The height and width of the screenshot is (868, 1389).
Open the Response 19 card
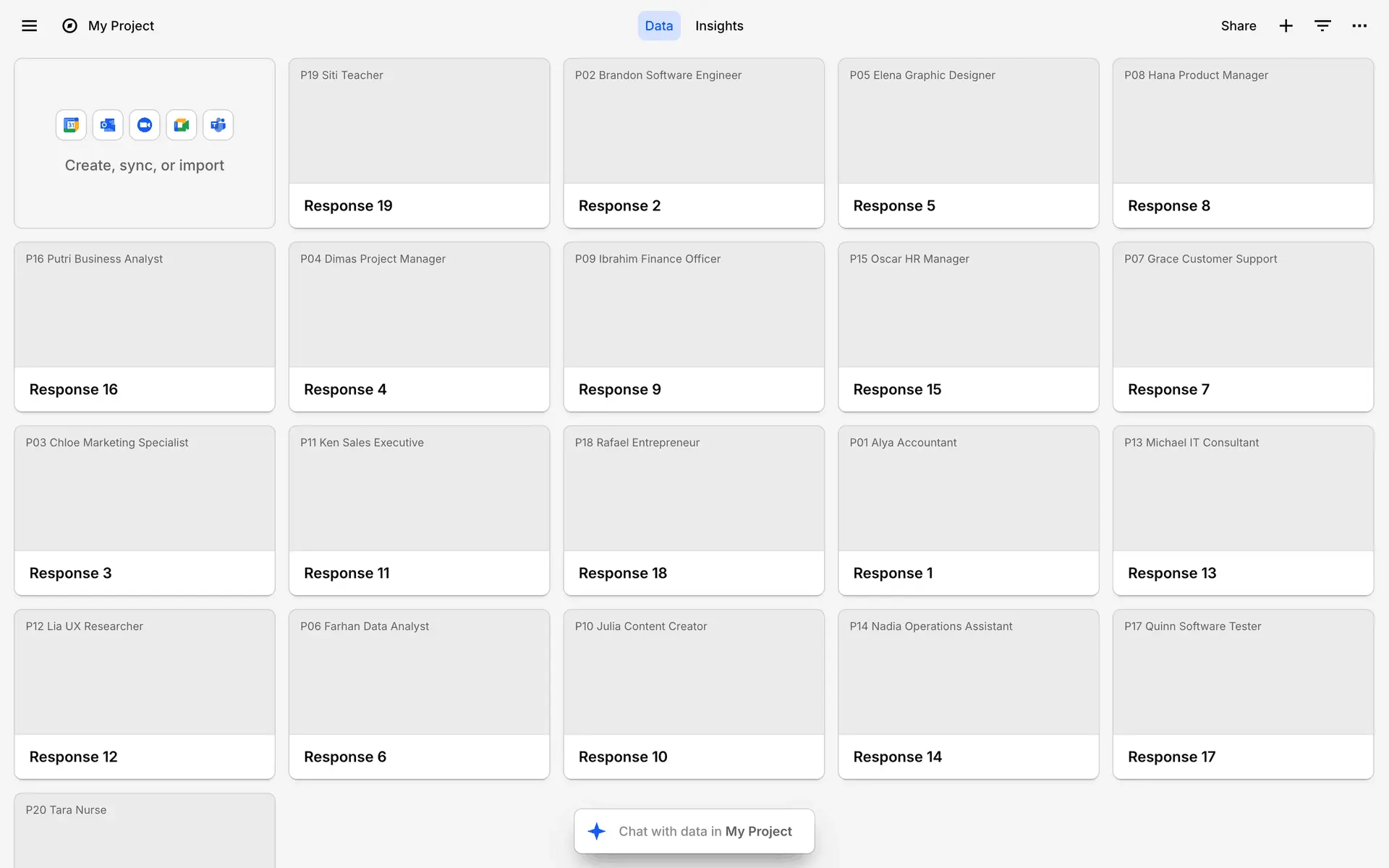coord(419,143)
